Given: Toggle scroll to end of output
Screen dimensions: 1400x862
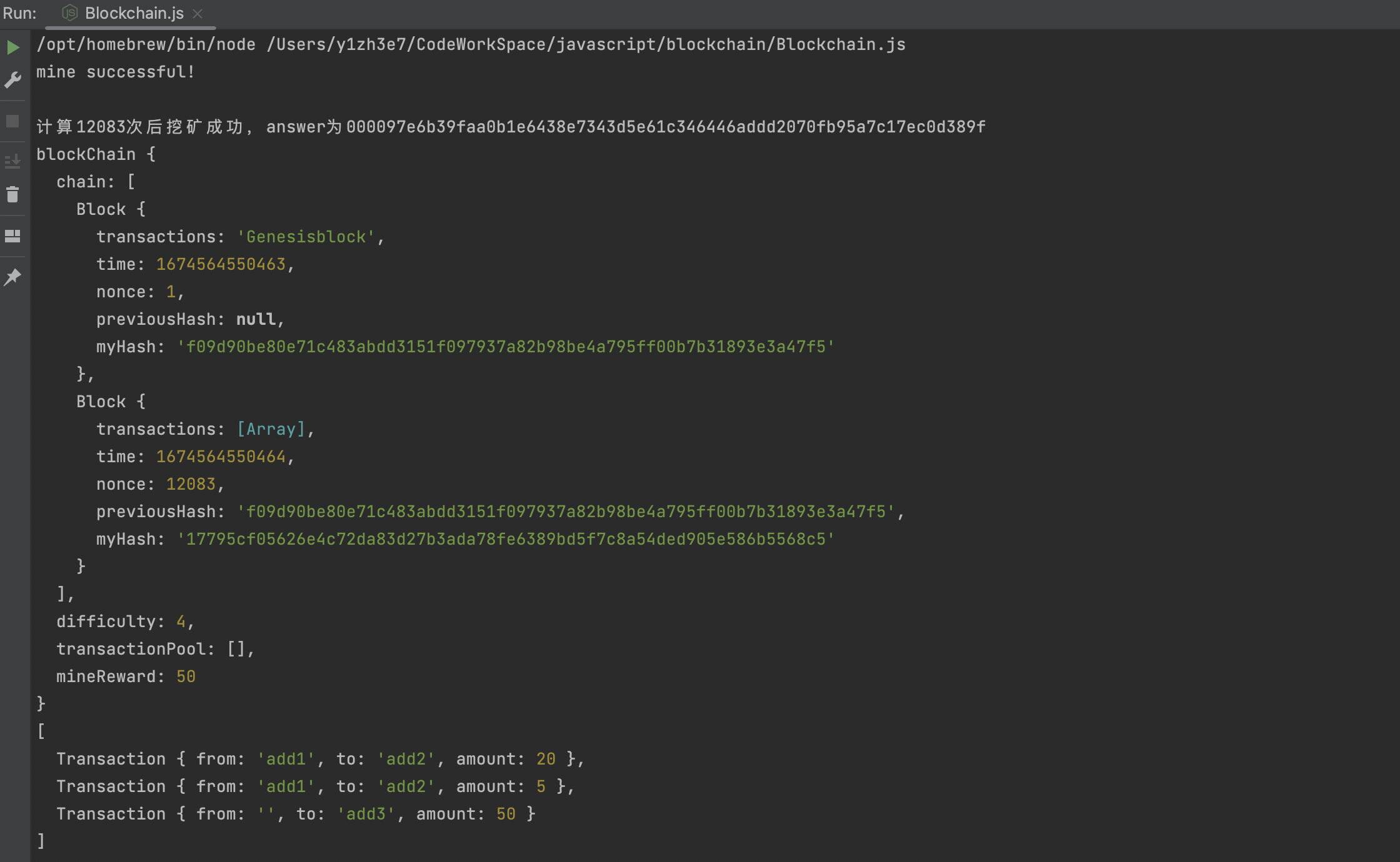Looking at the screenshot, I should click(x=12, y=162).
